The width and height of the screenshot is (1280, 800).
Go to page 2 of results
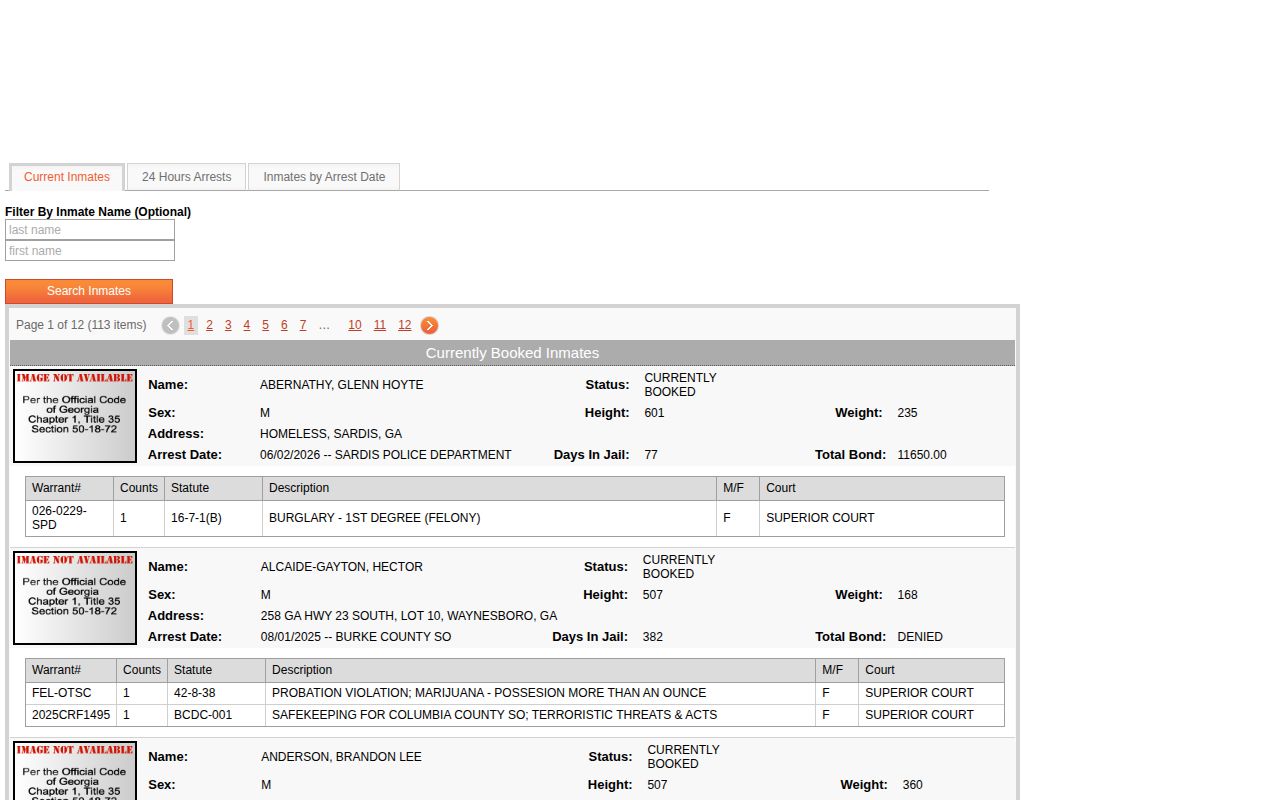[209, 325]
